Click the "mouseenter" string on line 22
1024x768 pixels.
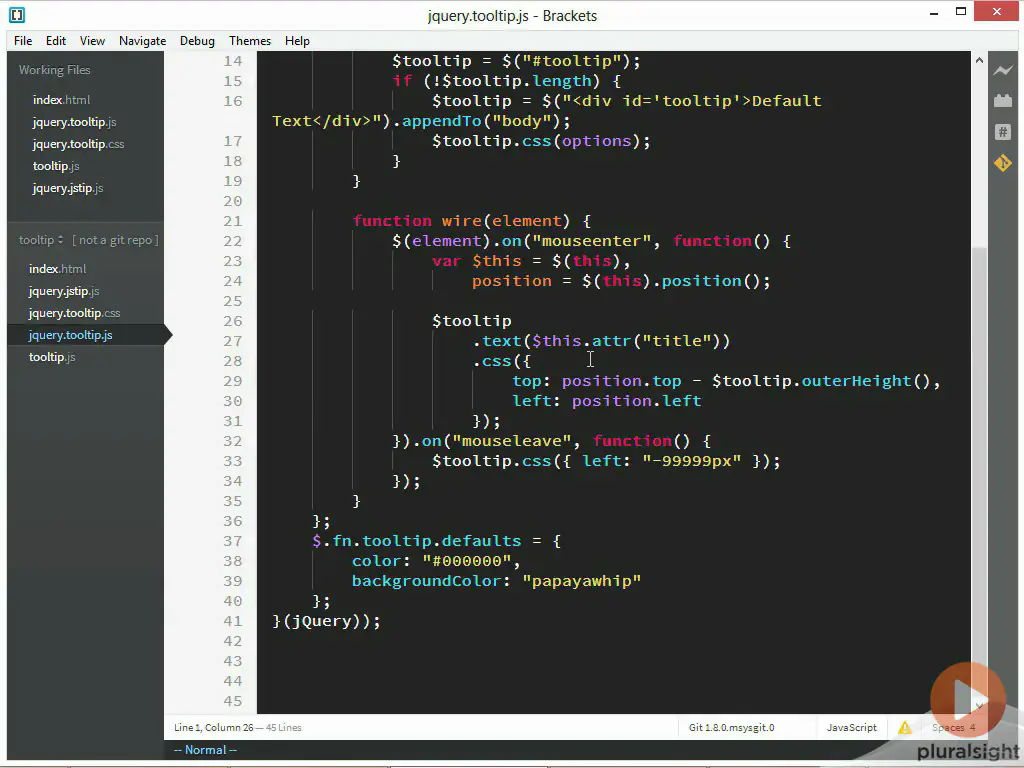click(591, 241)
